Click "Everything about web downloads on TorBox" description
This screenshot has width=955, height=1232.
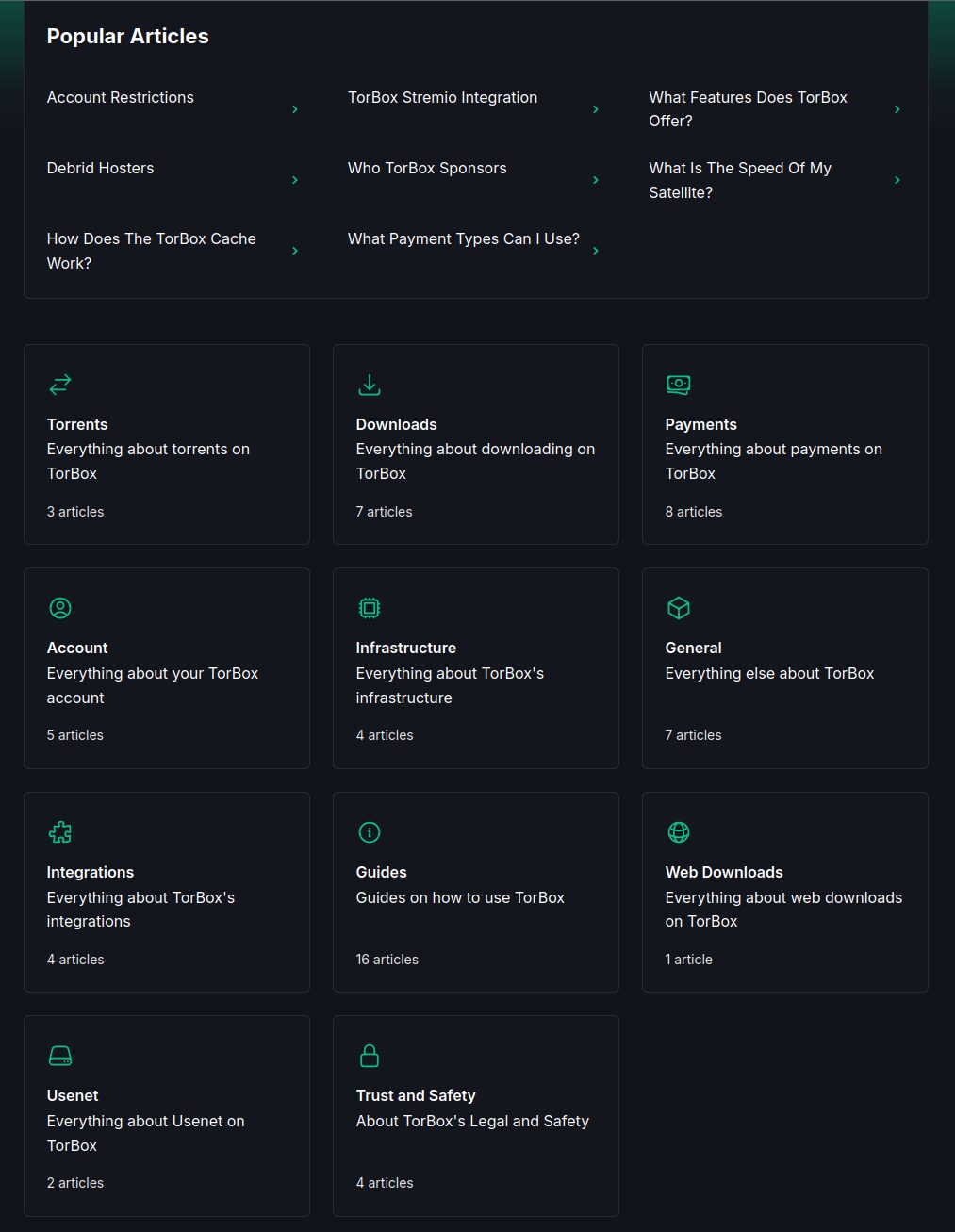click(784, 910)
